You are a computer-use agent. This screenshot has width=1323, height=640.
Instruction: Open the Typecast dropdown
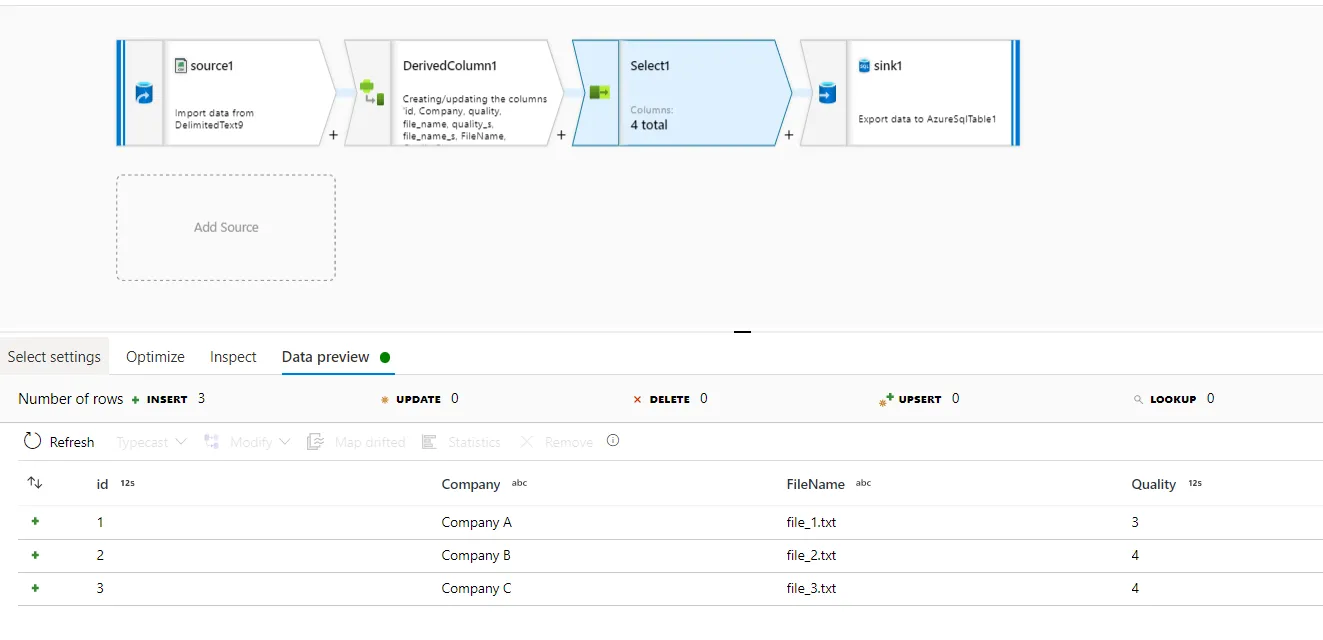click(151, 442)
